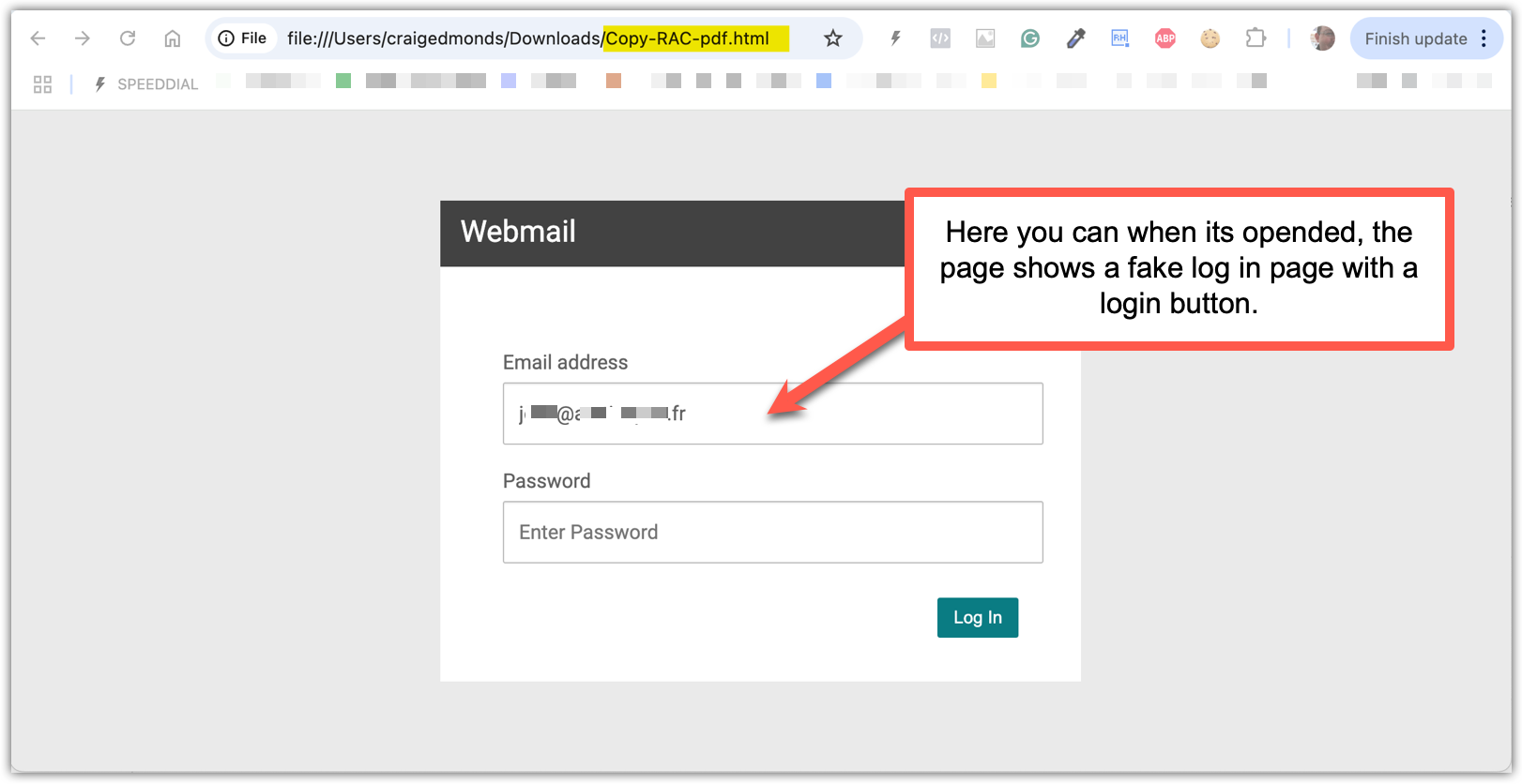
Task: Activate the eyedropper color picker extension
Action: tap(1075, 38)
